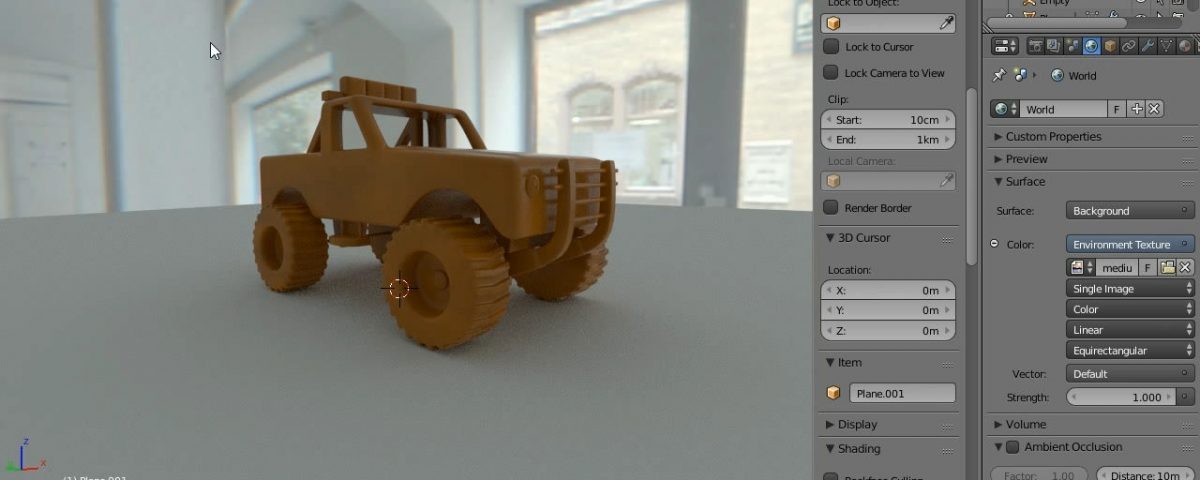Open the Modifiers wrench tab

pyautogui.click(x=1147, y=46)
